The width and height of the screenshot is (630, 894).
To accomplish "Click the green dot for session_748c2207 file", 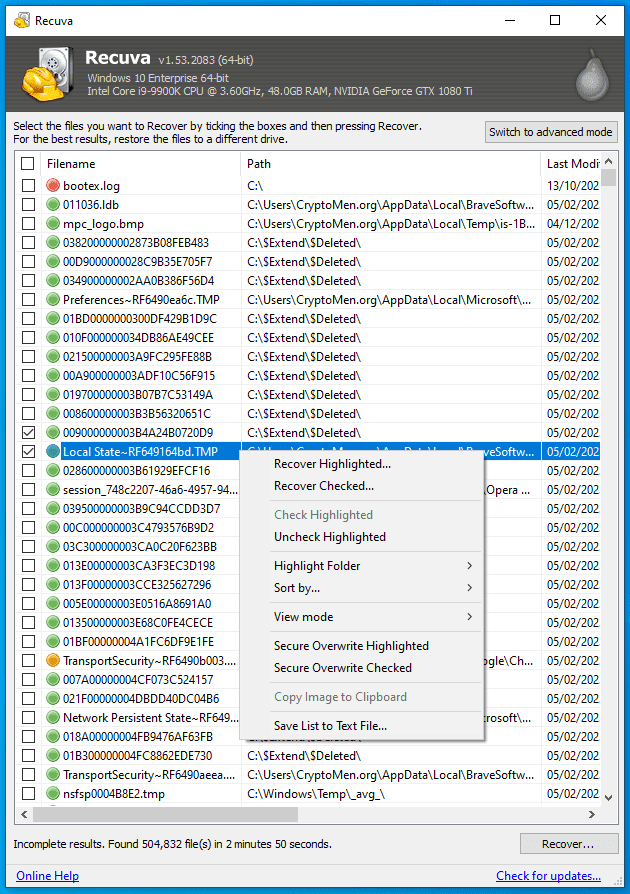I will pyautogui.click(x=53, y=489).
